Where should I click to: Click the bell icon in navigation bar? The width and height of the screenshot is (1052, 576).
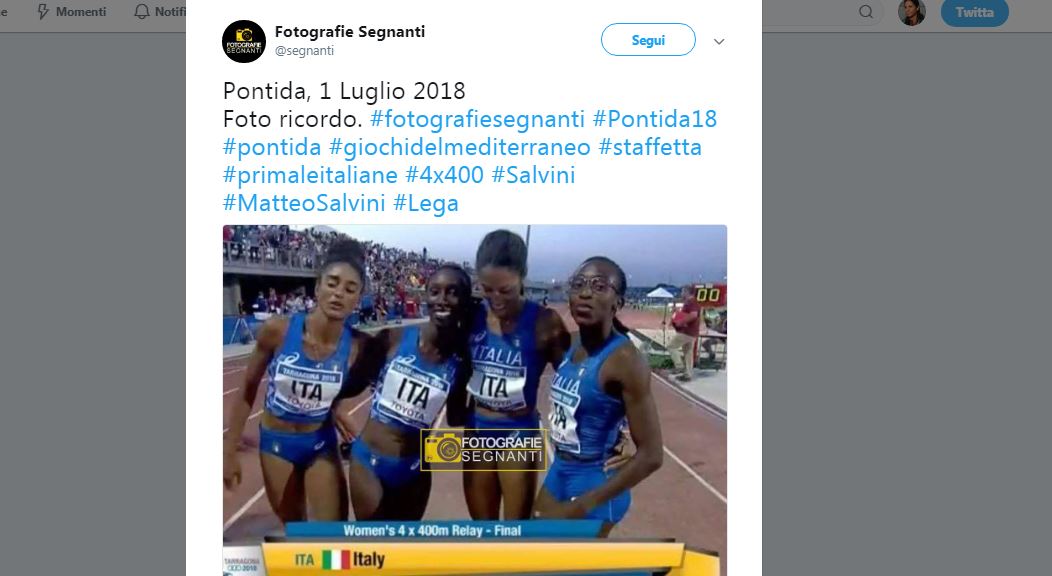click(x=142, y=12)
